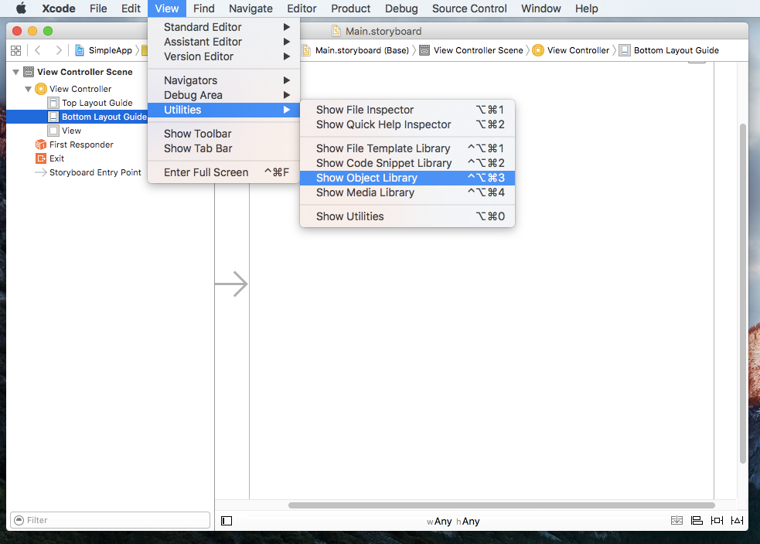Select Show Quick Help Inspector

407,124
